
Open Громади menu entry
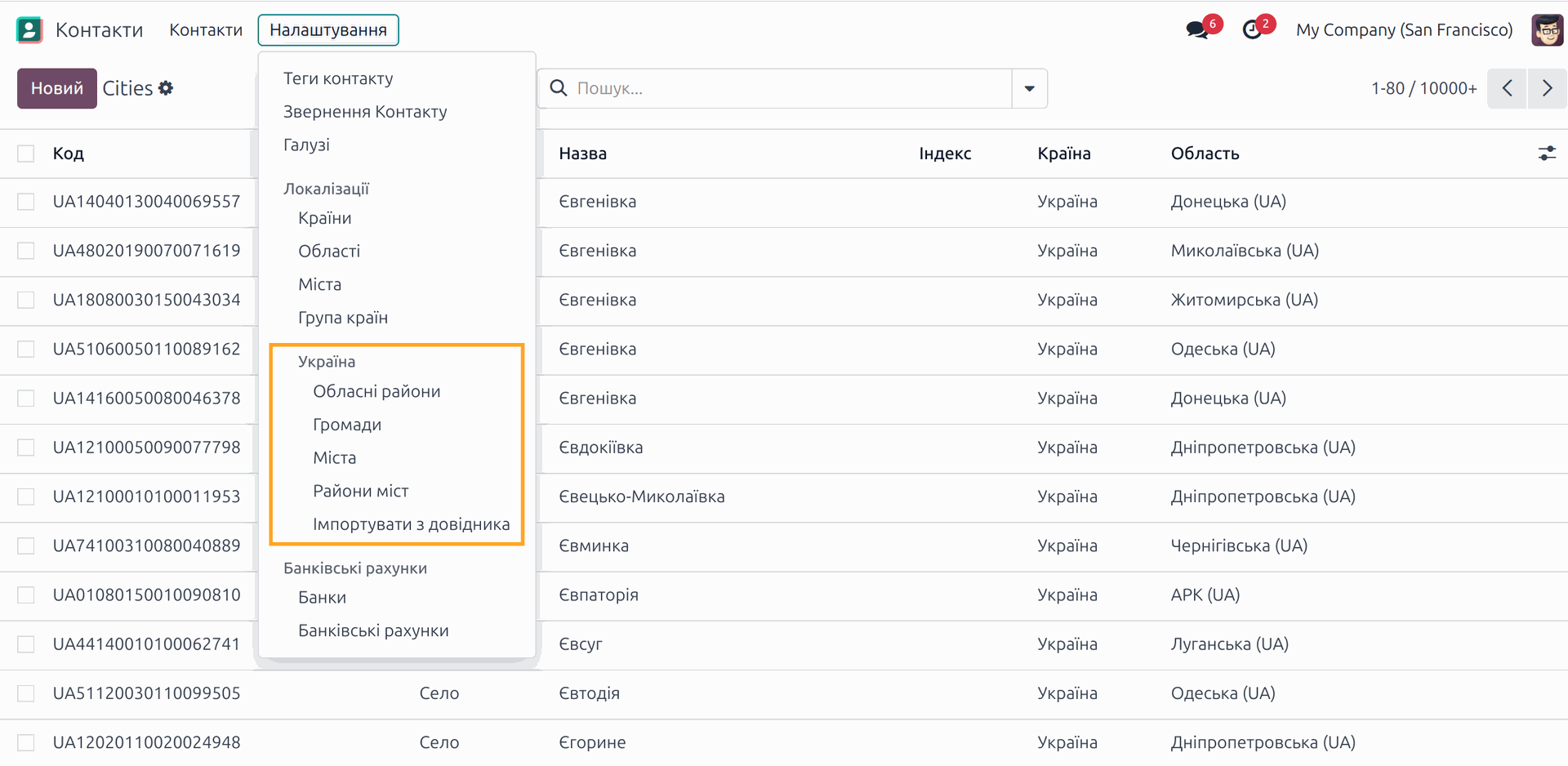[347, 425]
